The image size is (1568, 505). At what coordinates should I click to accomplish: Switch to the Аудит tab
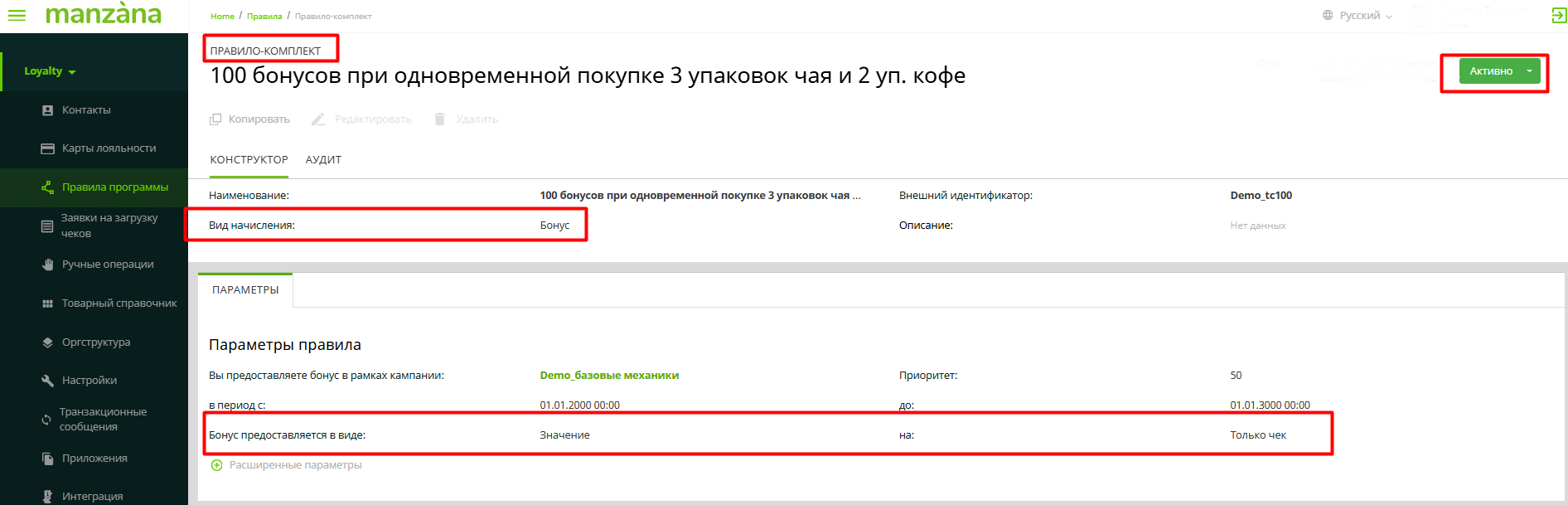click(323, 160)
